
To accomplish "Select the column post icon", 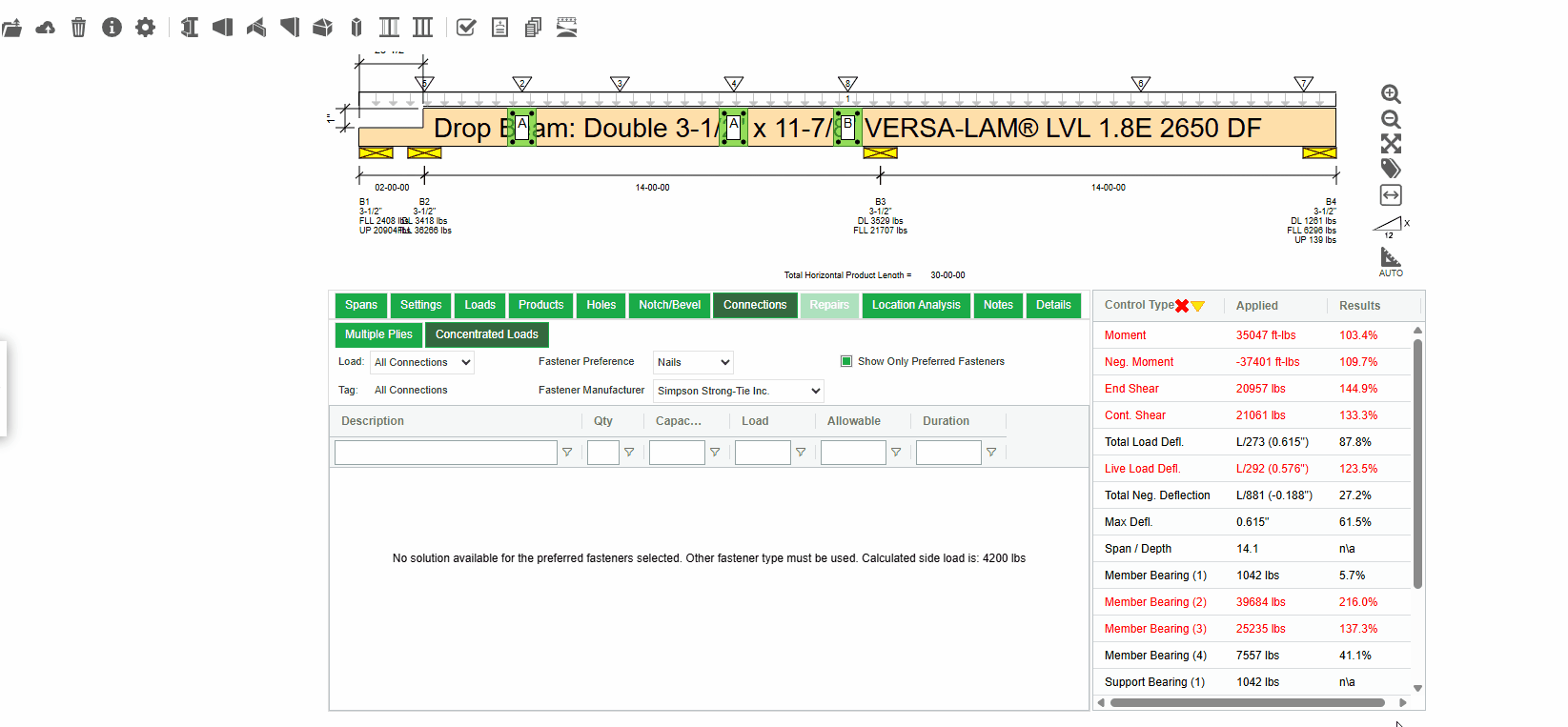I will (x=356, y=28).
